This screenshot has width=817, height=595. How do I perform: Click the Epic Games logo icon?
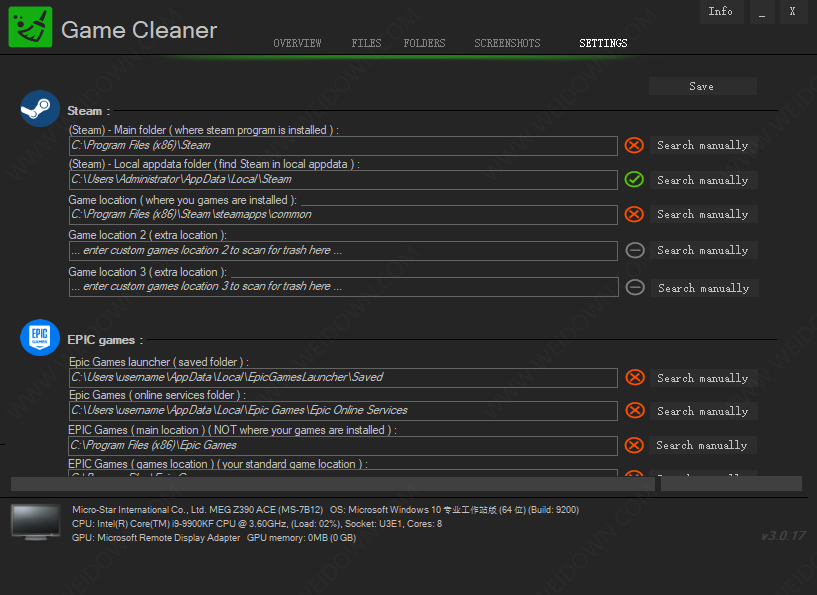coord(40,338)
